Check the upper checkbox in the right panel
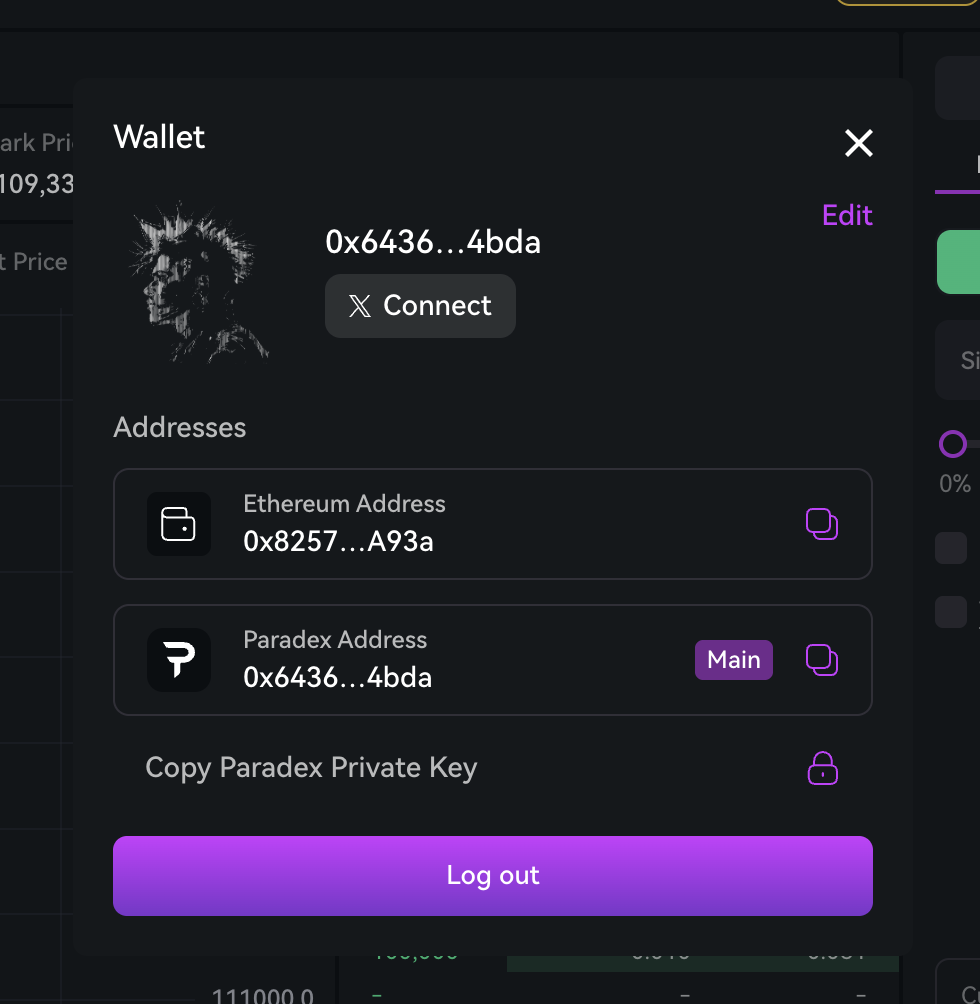Image resolution: width=980 pixels, height=1004 pixels. click(x=950, y=548)
